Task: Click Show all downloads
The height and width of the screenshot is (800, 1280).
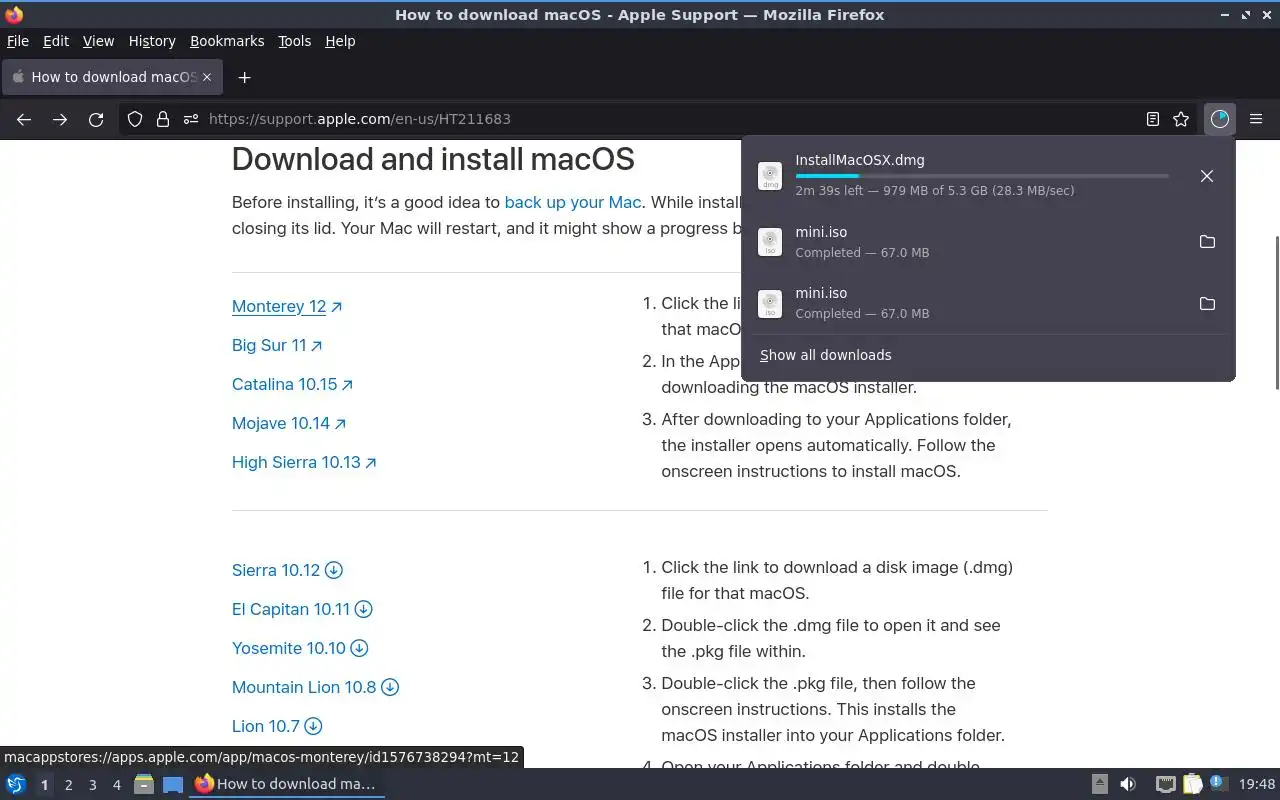Action: 826,355
